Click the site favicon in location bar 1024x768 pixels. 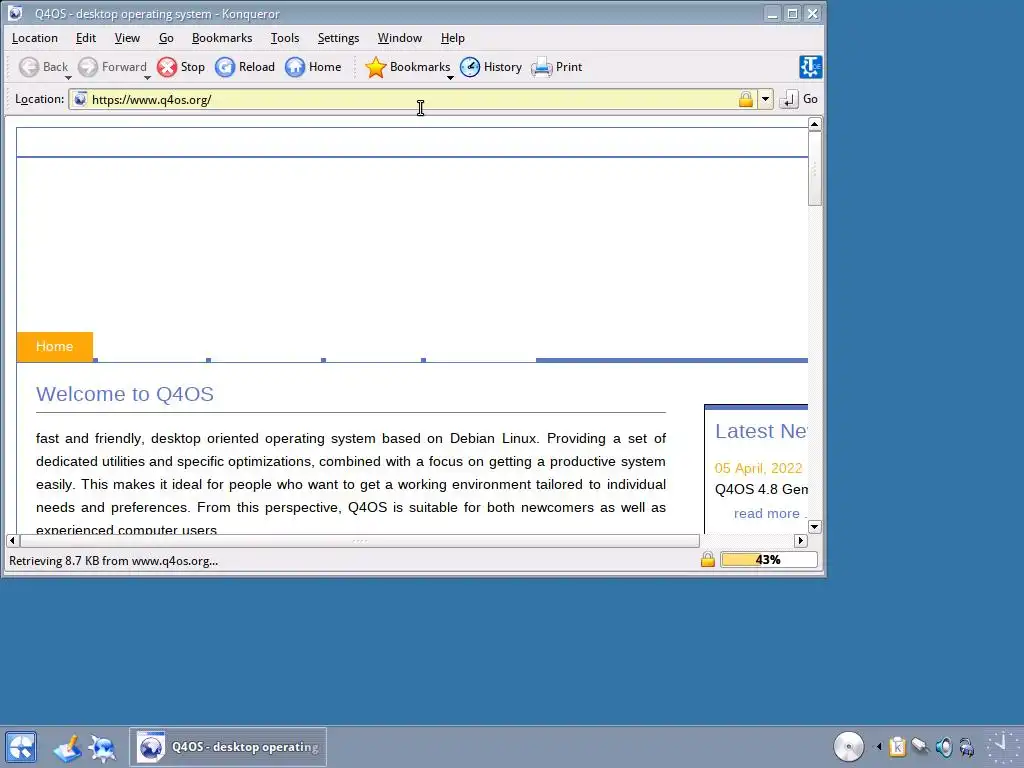[80, 99]
